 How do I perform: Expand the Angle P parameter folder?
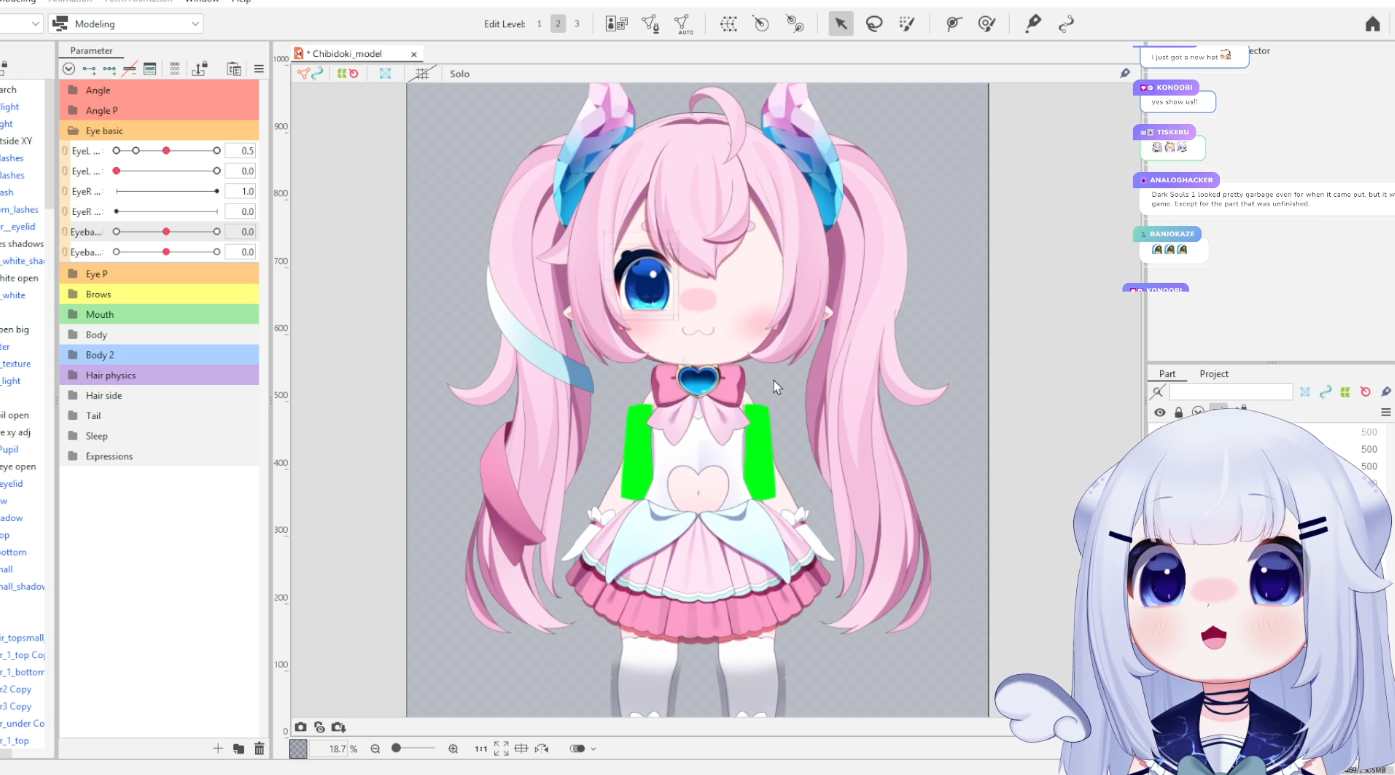159,111
